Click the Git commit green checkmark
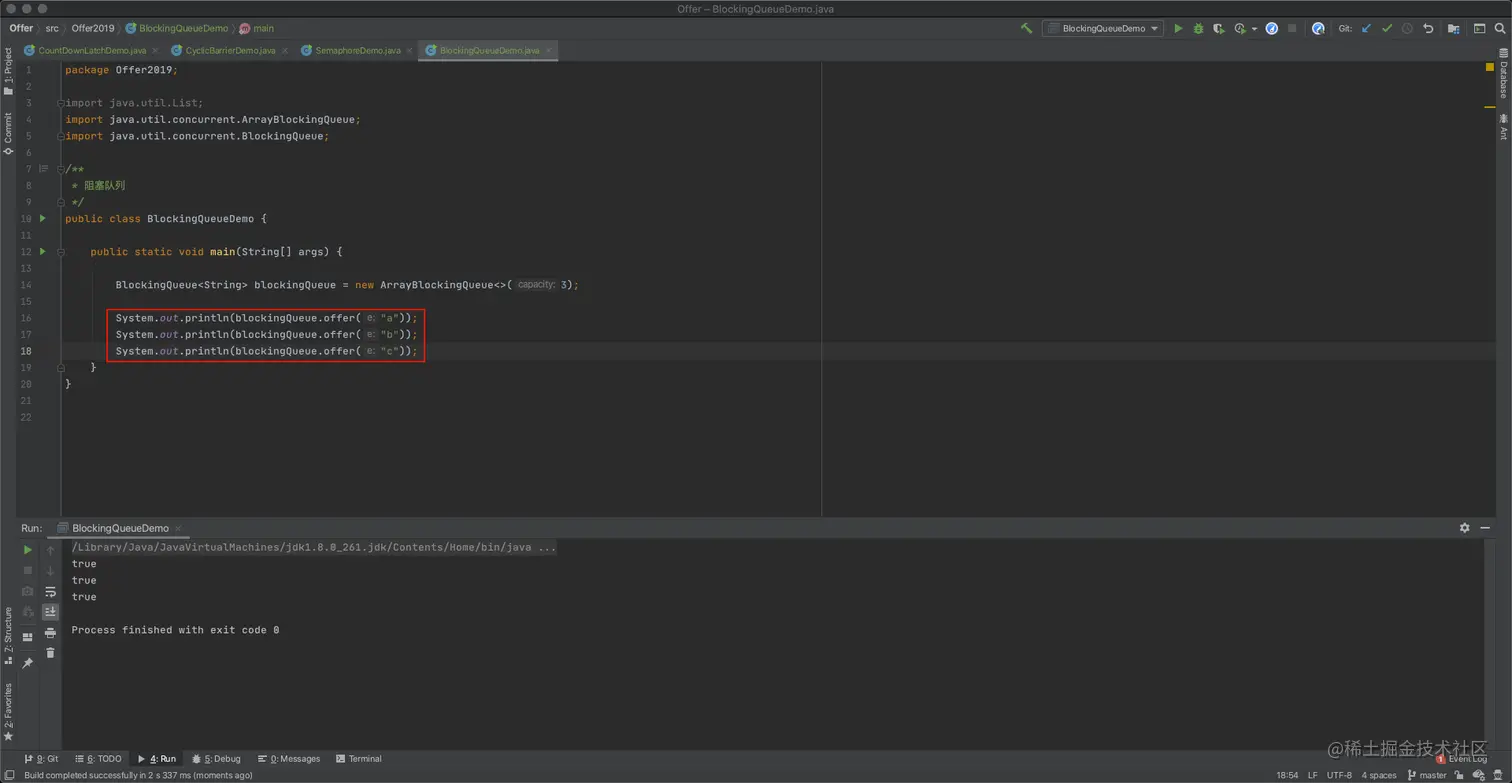 click(1387, 29)
